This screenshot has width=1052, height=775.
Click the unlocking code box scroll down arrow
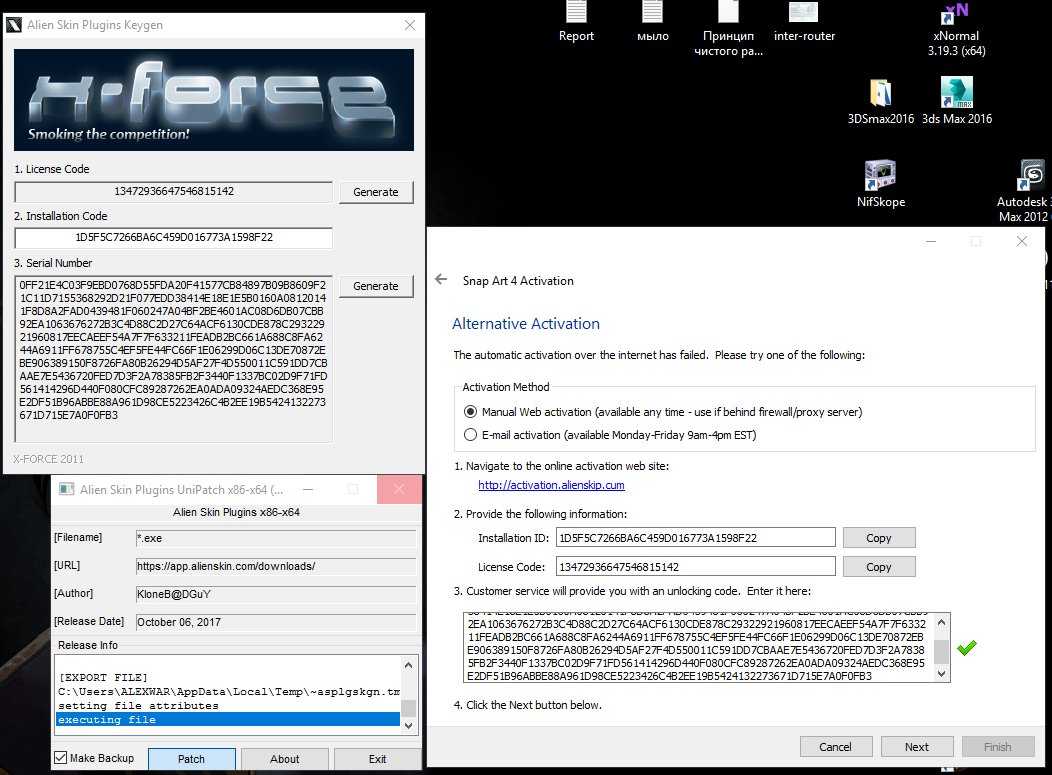pos(941,674)
